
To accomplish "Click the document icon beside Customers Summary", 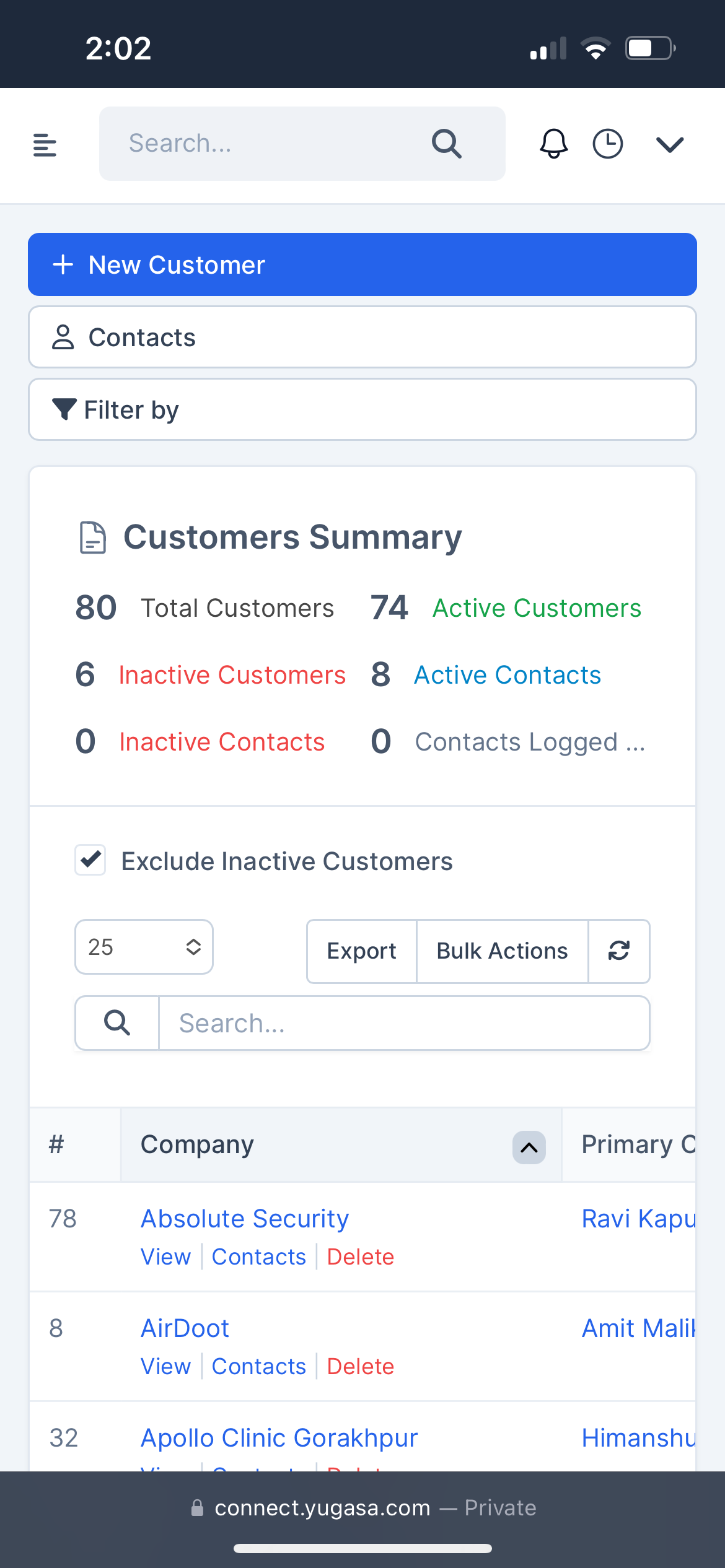I will click(92, 538).
